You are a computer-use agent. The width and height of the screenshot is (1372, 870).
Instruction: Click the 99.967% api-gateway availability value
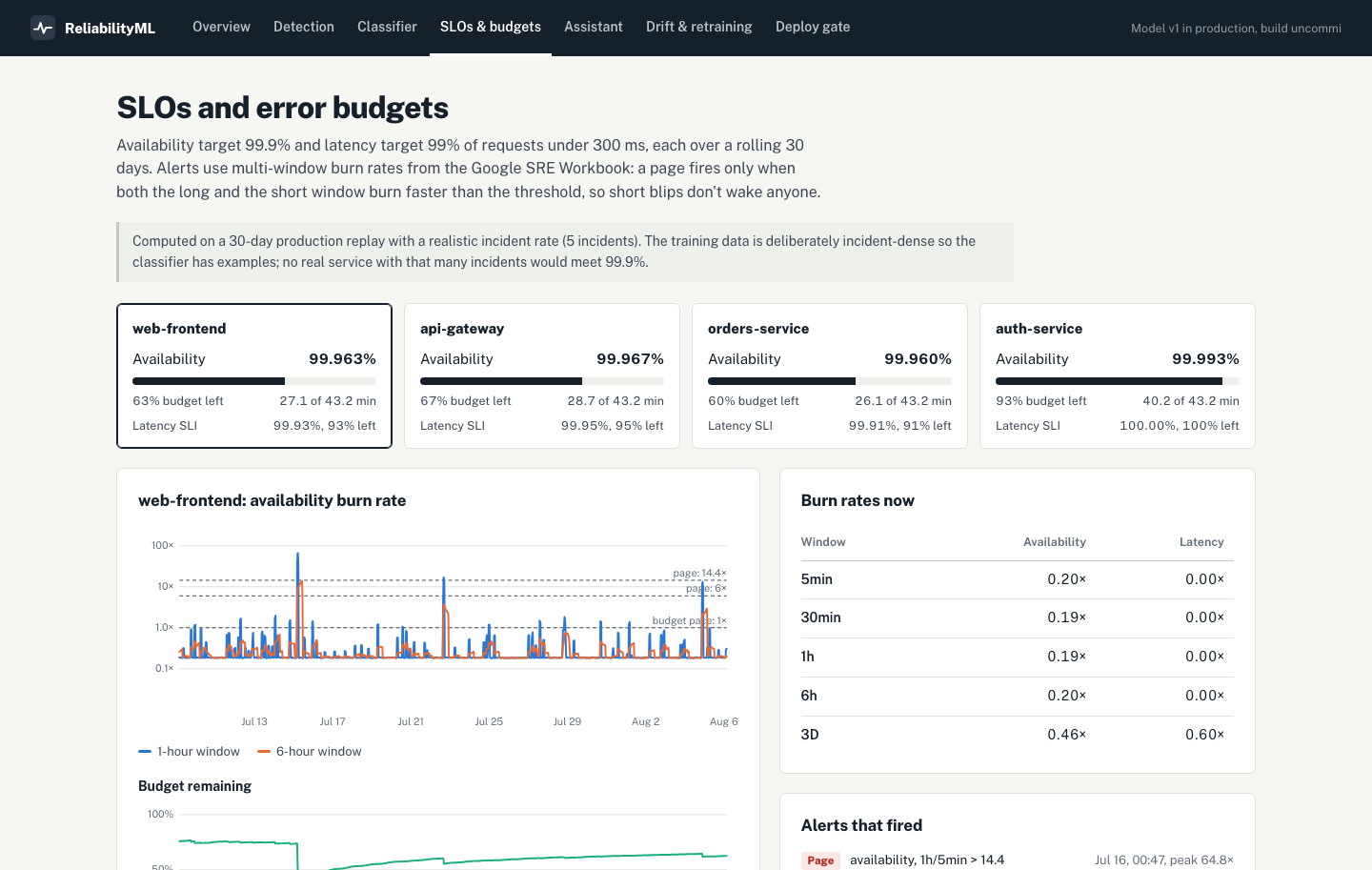click(630, 359)
